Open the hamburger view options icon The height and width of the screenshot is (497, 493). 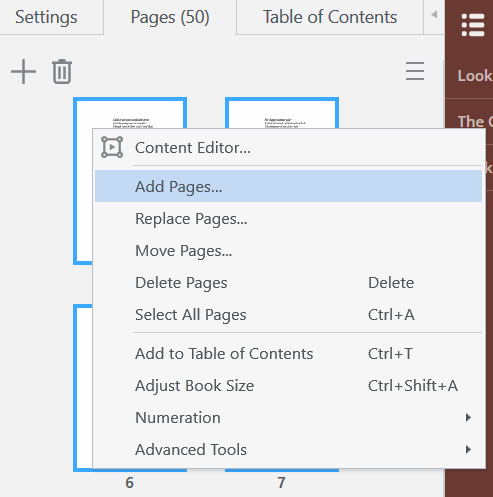pyautogui.click(x=415, y=71)
